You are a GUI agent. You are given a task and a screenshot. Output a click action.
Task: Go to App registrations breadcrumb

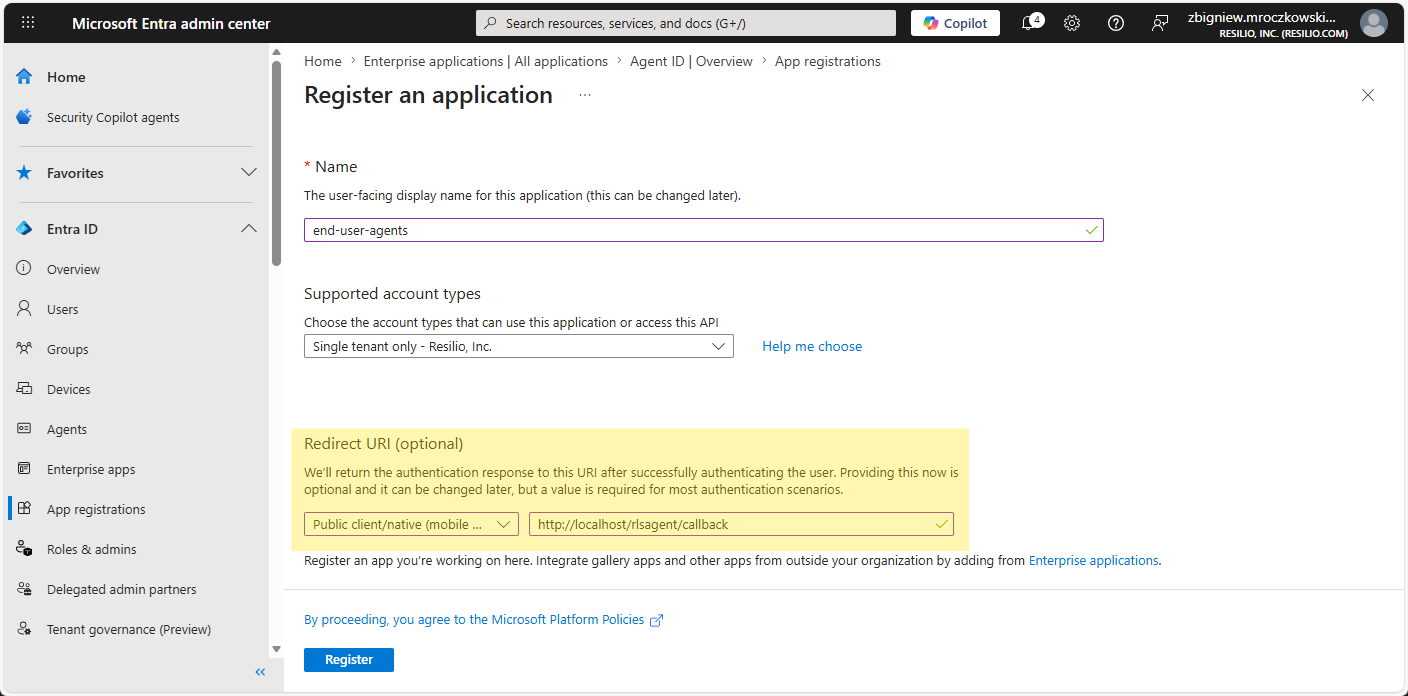[828, 61]
